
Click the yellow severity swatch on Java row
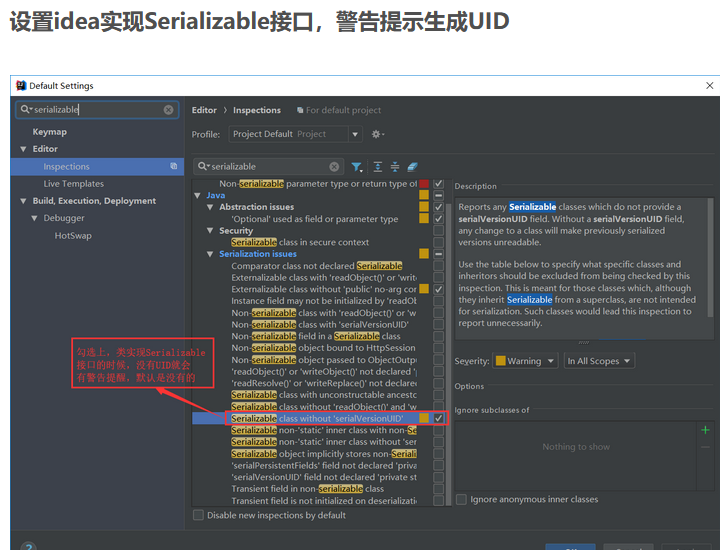[x=424, y=195]
